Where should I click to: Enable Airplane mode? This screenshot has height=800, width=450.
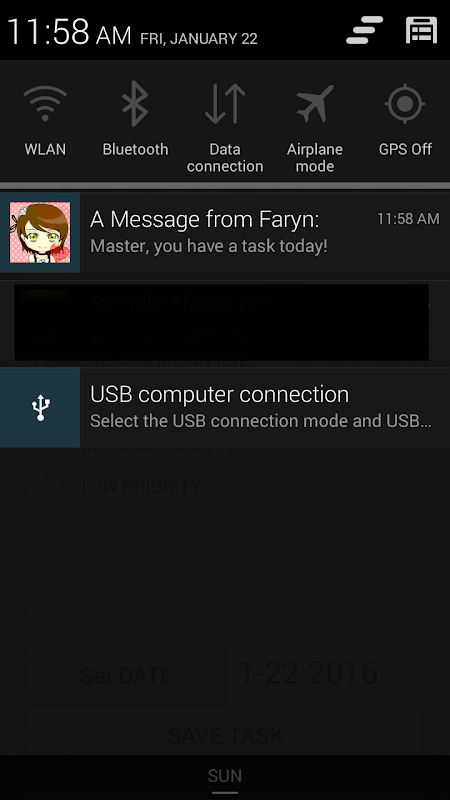[315, 104]
